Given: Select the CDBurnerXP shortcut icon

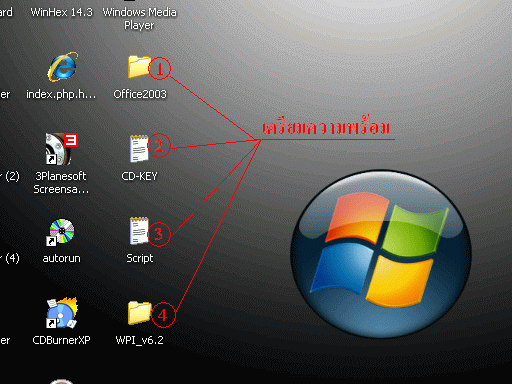Looking at the screenshot, I should (62, 313).
